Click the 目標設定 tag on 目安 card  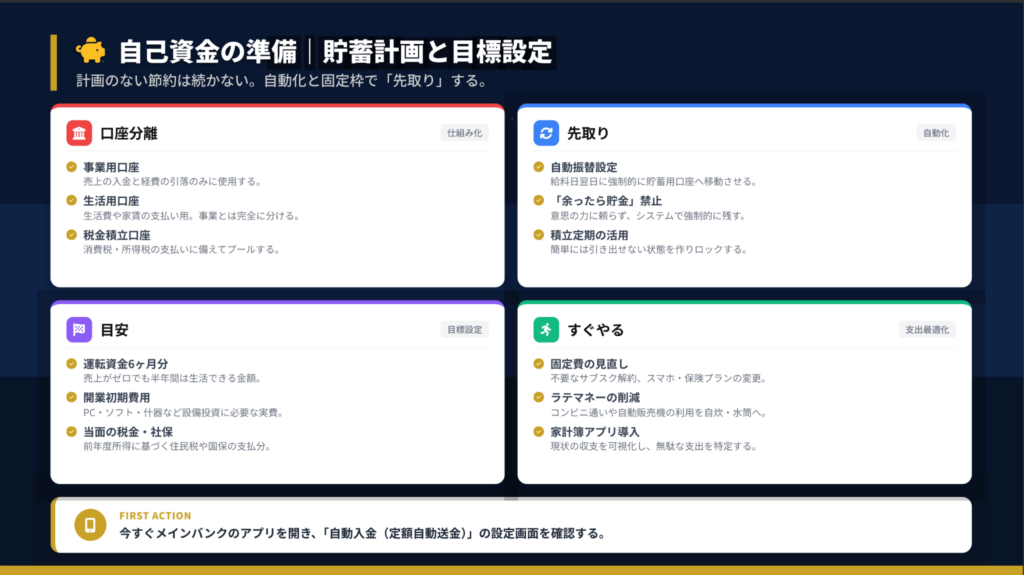pyautogui.click(x=464, y=329)
